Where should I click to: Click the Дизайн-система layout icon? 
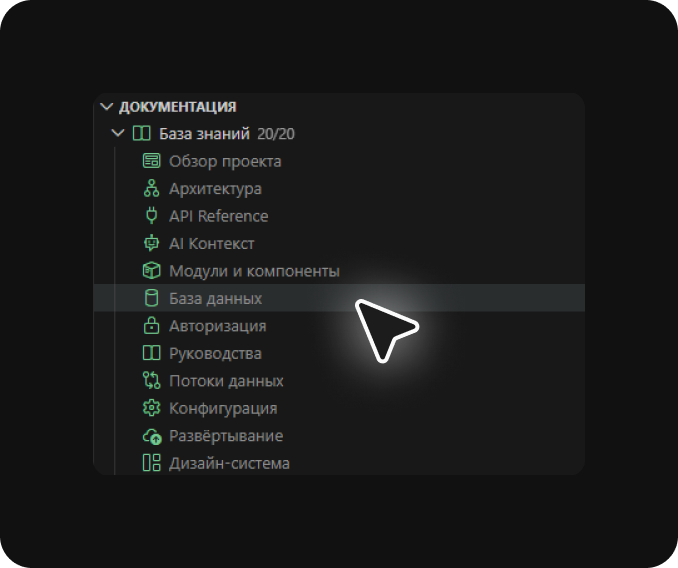click(x=151, y=463)
